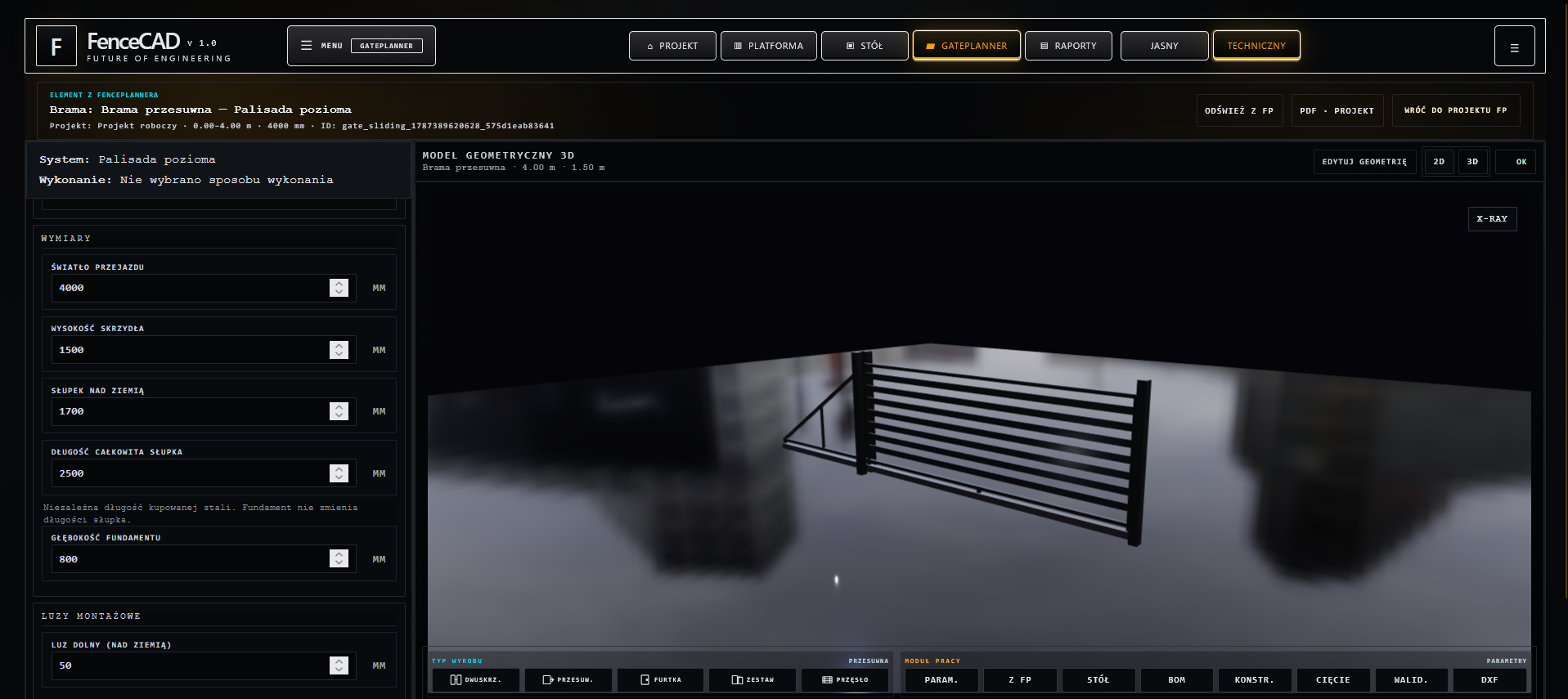The image size is (1568, 699).
Task: Open the top-right three-line menu icon
Action: click(1515, 47)
